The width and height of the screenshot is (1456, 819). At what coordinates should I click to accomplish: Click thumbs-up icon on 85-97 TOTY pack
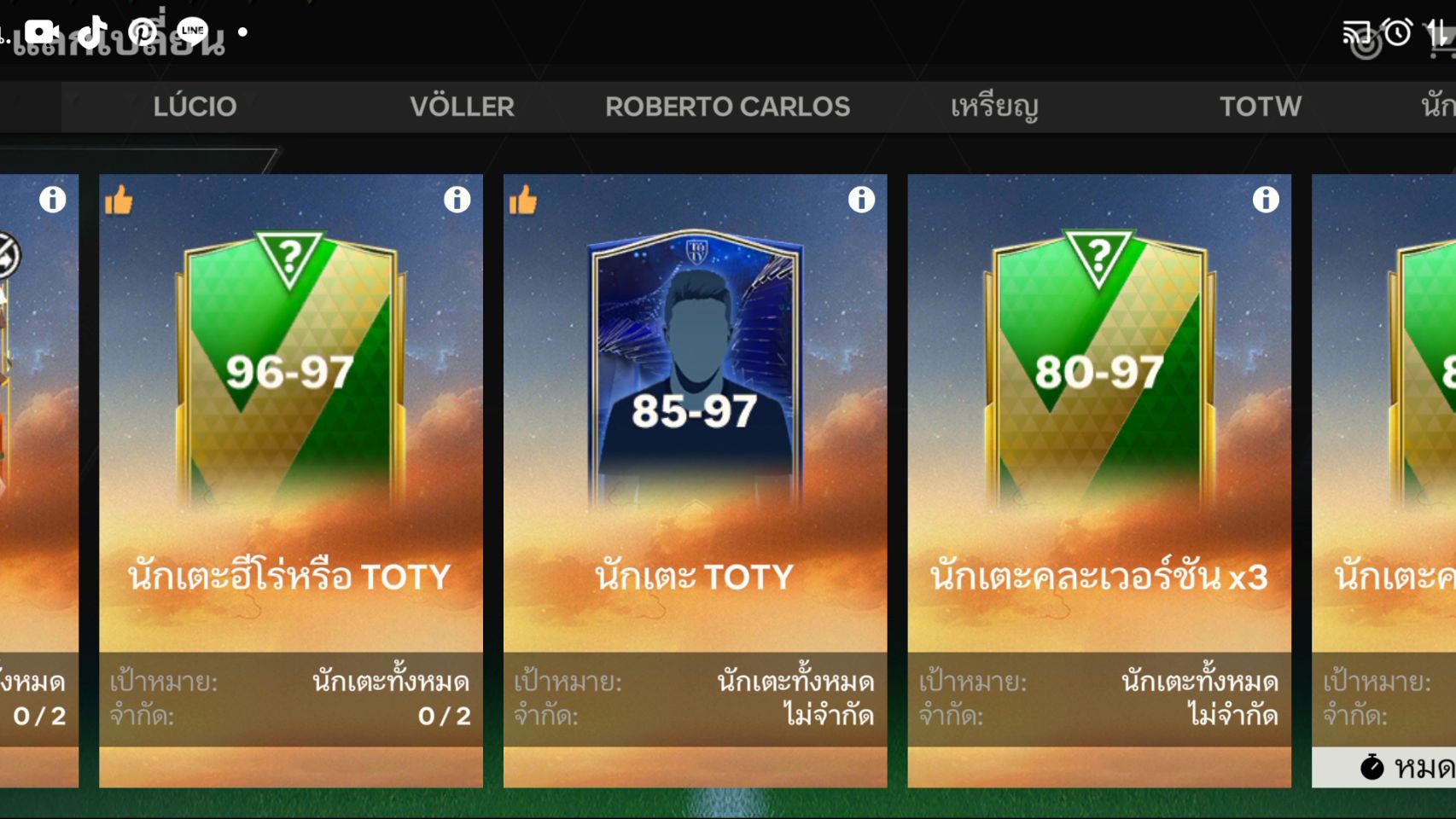(x=523, y=200)
